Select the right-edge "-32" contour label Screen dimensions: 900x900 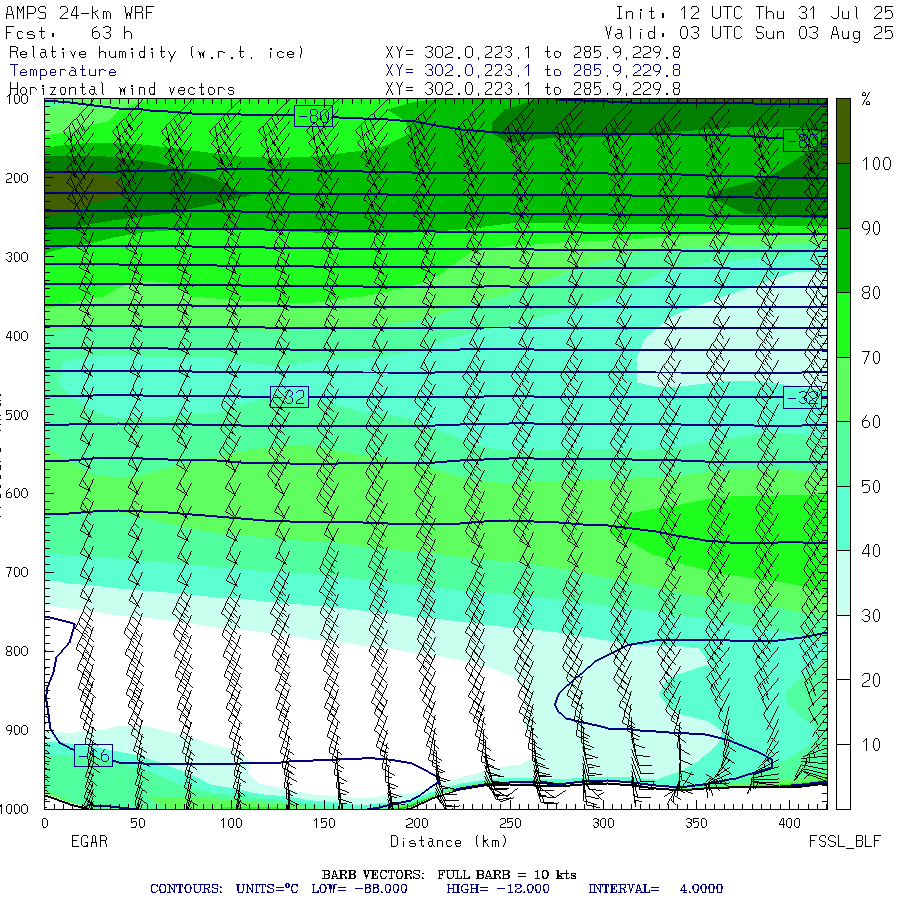802,398
